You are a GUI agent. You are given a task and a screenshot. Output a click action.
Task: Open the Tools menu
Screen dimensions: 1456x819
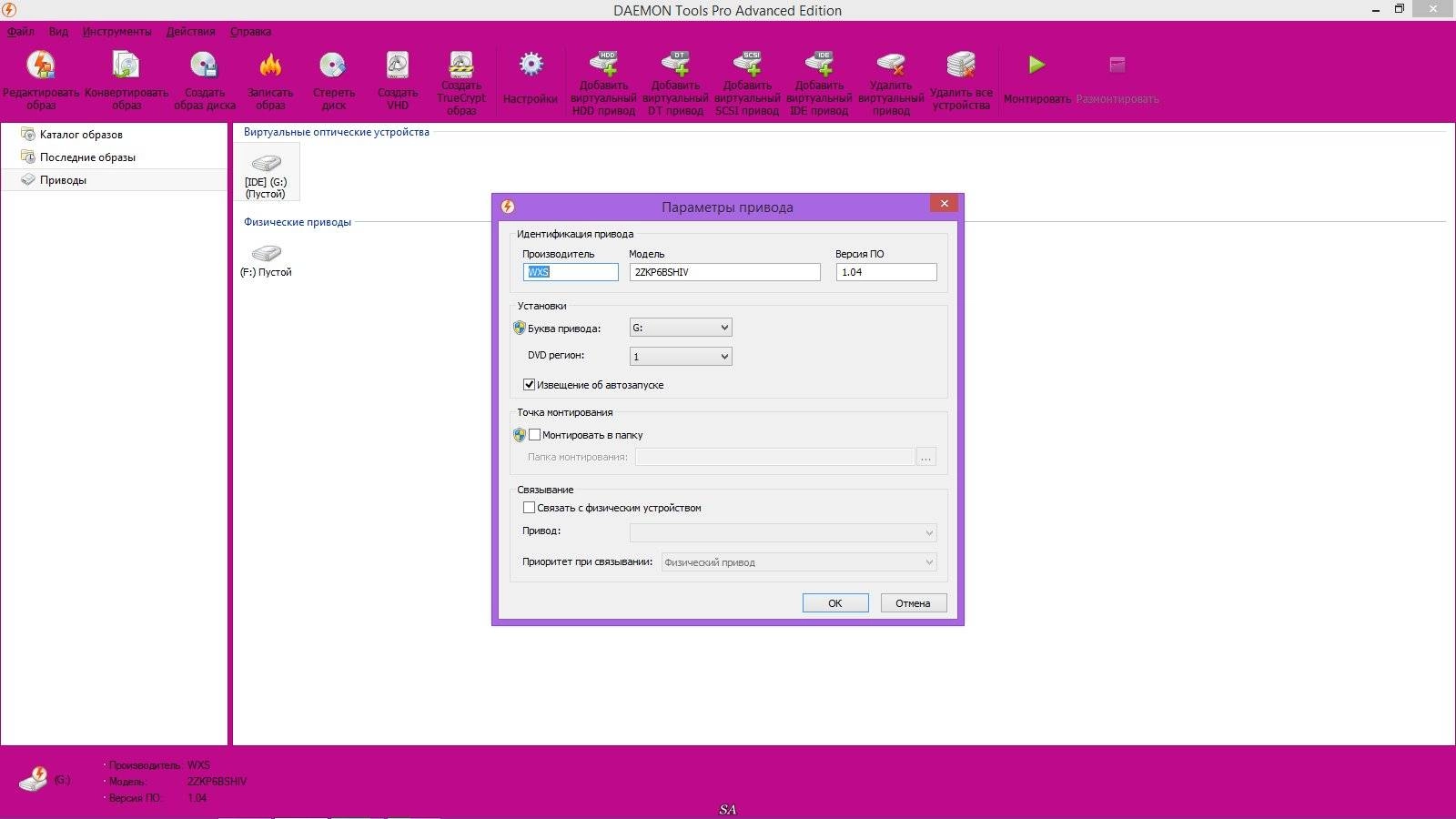pyautogui.click(x=117, y=31)
